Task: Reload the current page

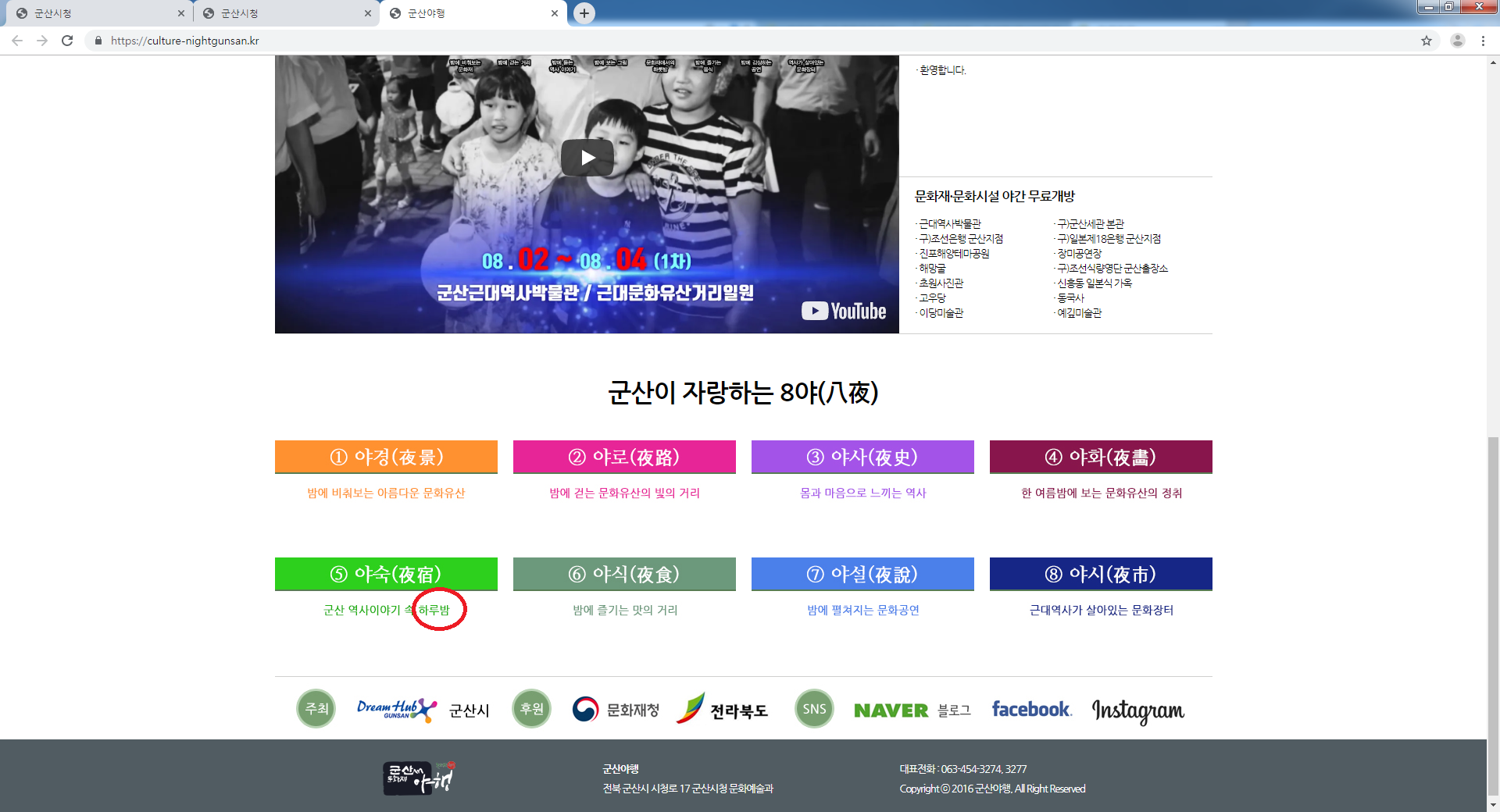Action: tap(67, 41)
